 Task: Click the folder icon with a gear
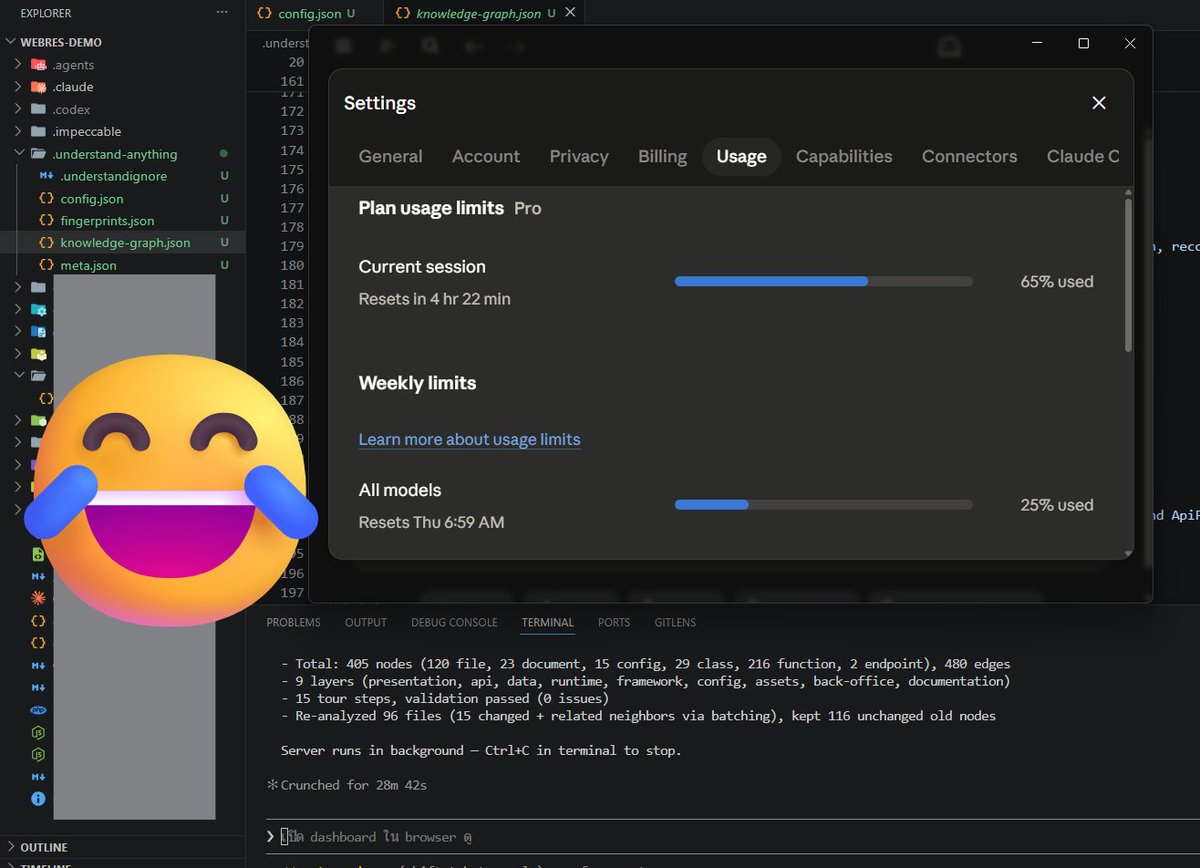click(x=38, y=309)
